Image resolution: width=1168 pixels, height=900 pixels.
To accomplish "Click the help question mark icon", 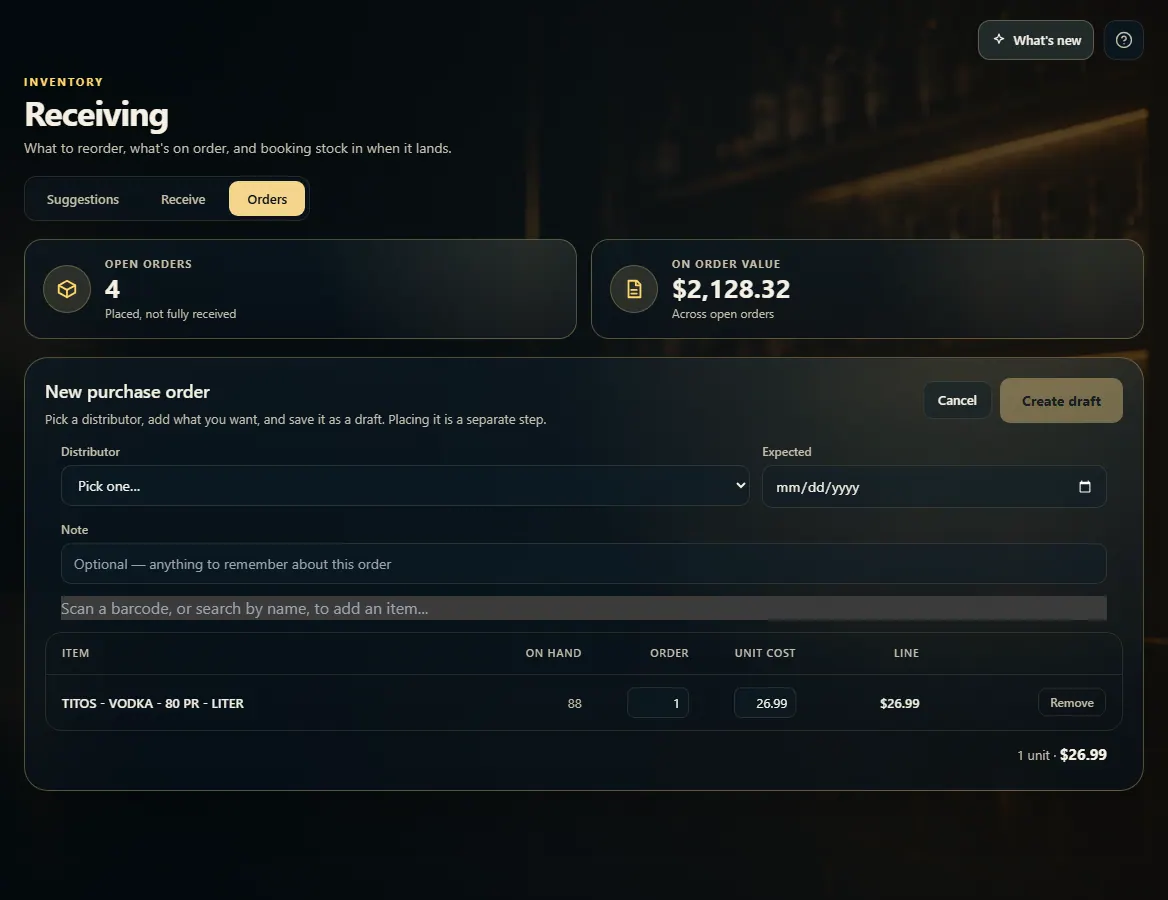I will pyautogui.click(x=1123, y=40).
